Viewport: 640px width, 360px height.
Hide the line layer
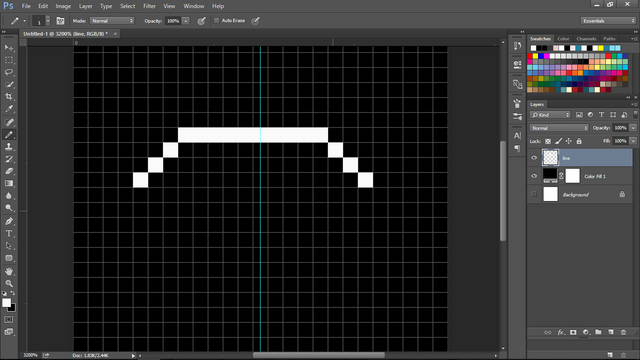tap(534, 158)
